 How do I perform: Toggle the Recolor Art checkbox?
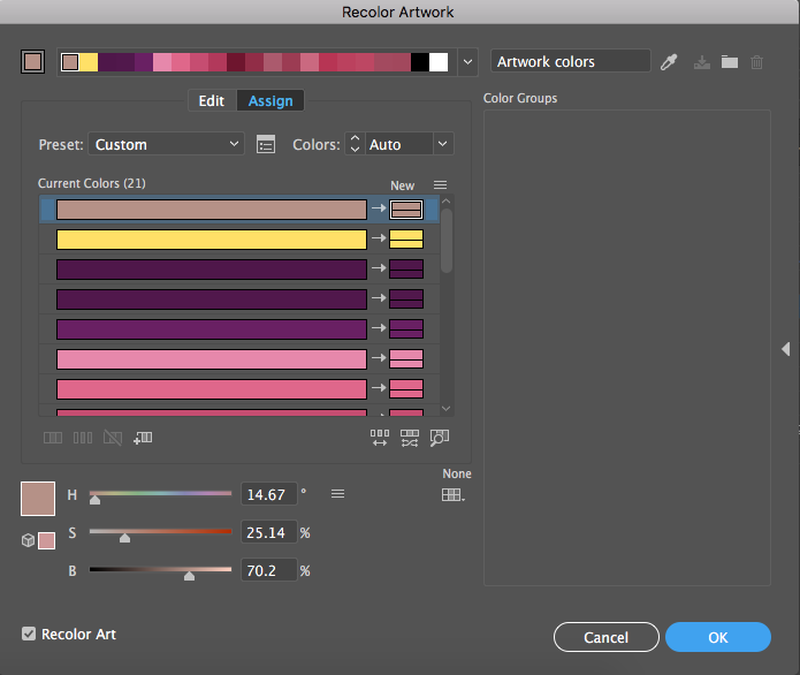(29, 634)
